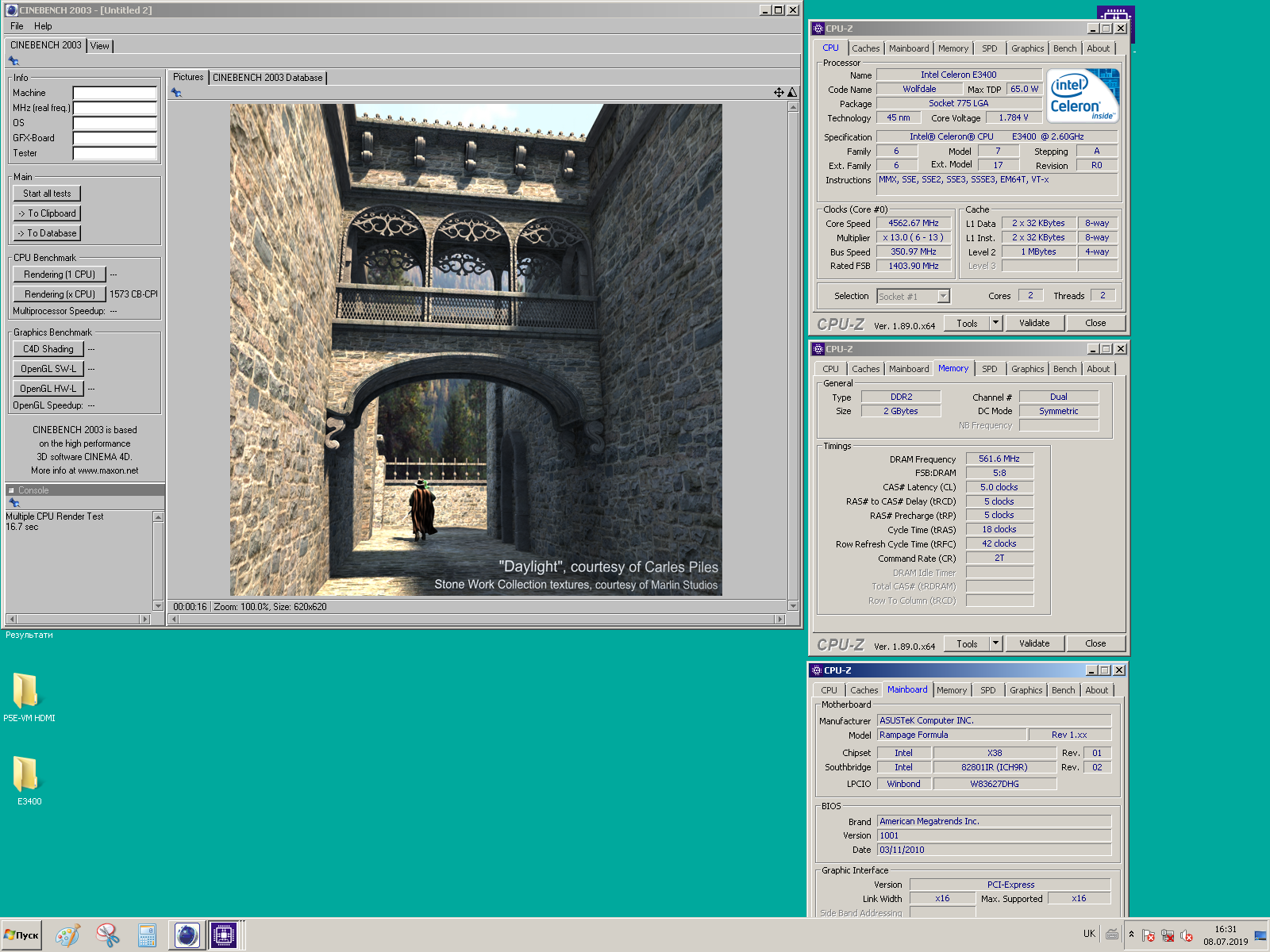This screenshot has width=1270, height=952.
Task: Click Start all tests button
Action: 47,194
